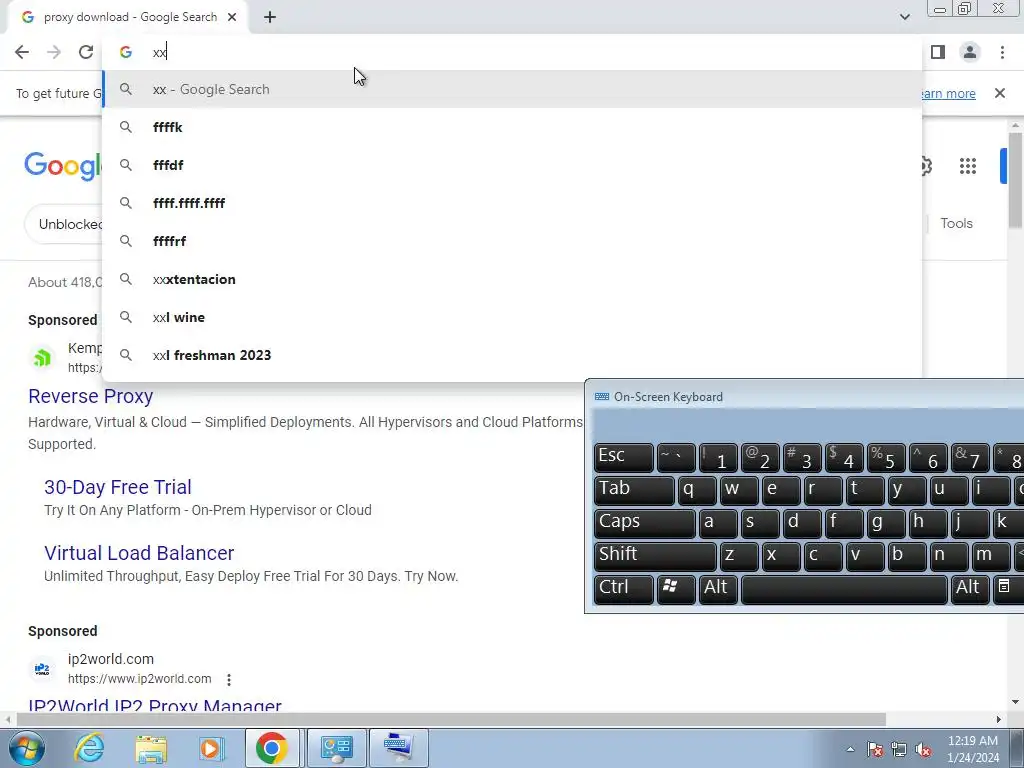Open the Virtual Load Balancer link

[x=139, y=553]
